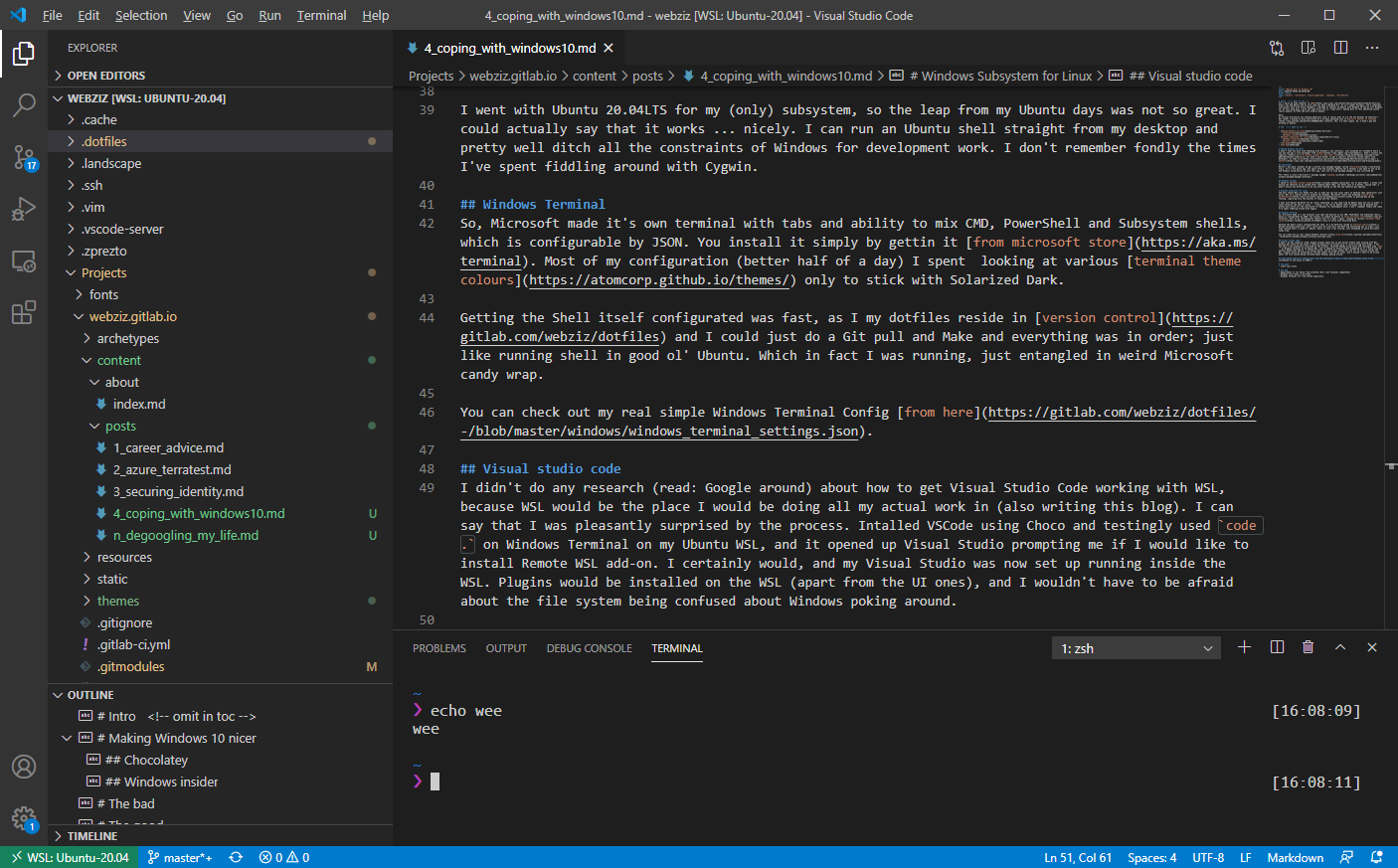Synchronize changes via status bar sync icon
The width and height of the screenshot is (1398, 868).
(236, 857)
